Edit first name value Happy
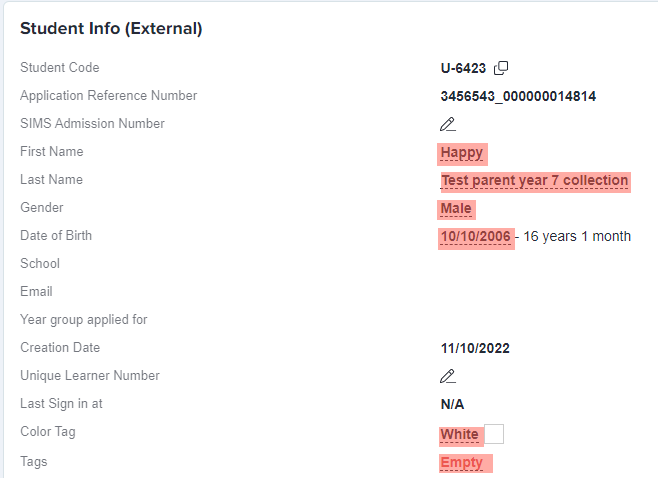Screen dimensions: 658x478 click(462, 153)
